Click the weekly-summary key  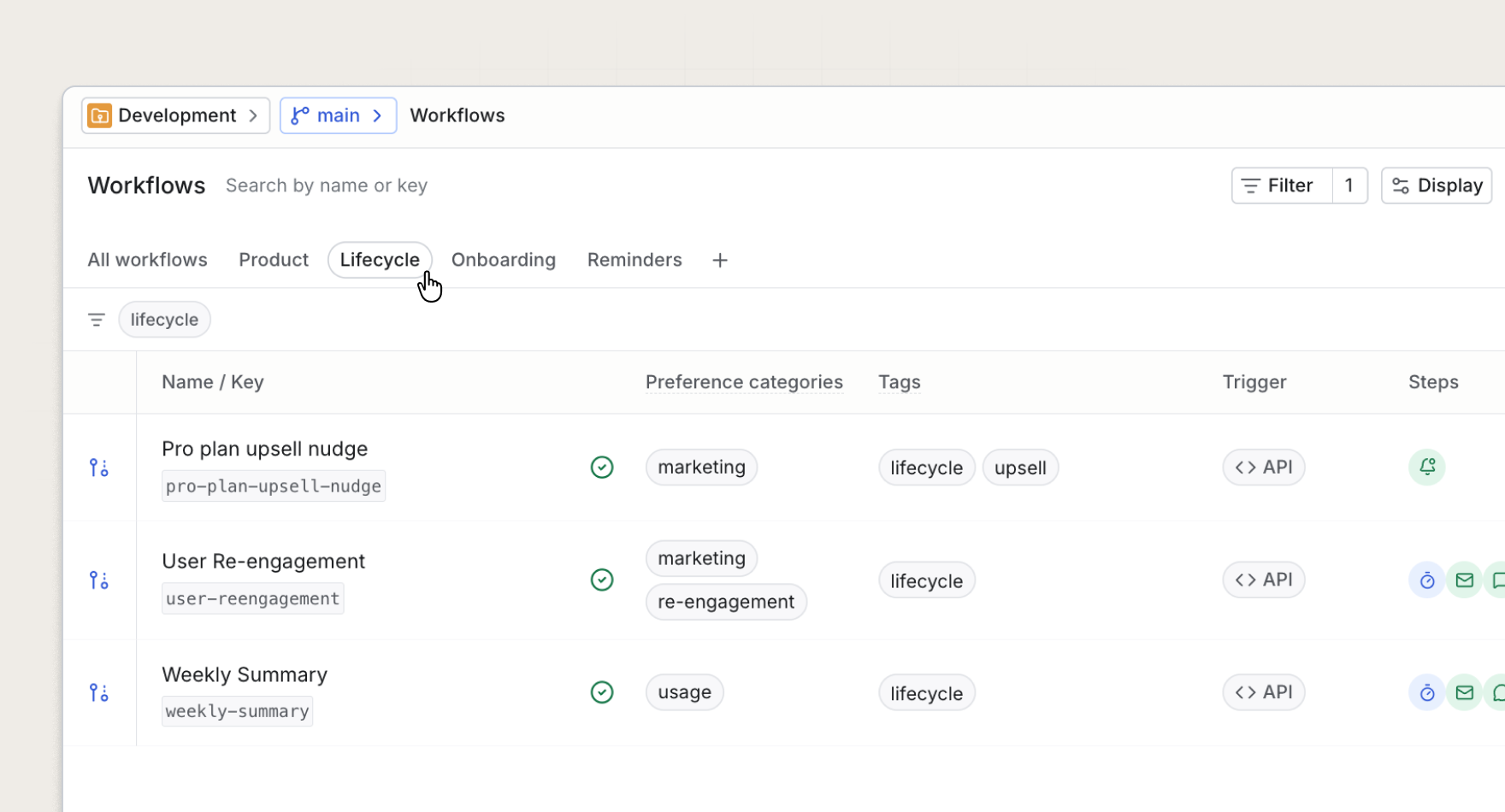tap(238, 711)
